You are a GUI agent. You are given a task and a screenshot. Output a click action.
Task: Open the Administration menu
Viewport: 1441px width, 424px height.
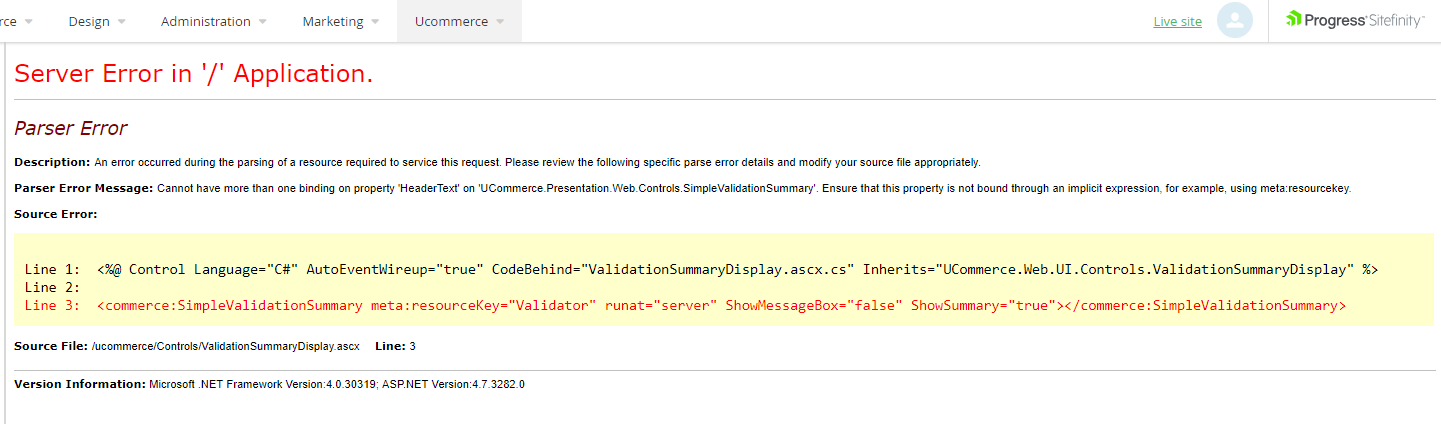pos(214,21)
